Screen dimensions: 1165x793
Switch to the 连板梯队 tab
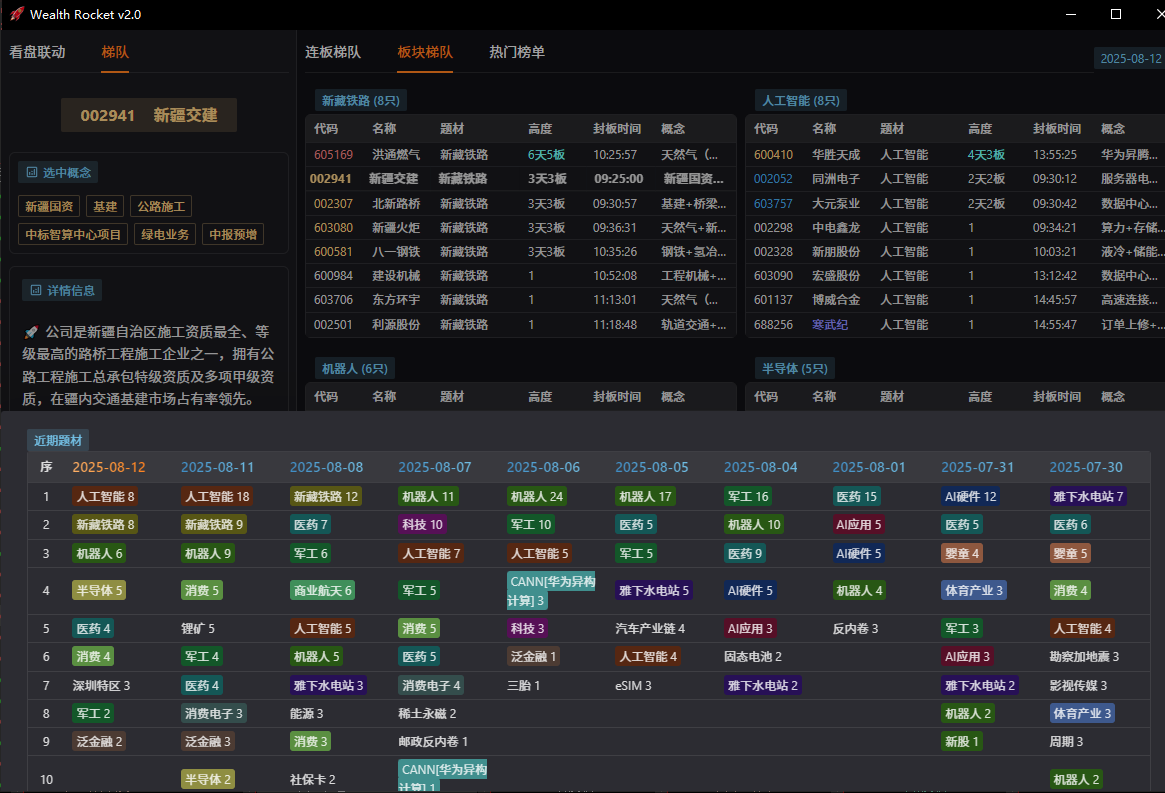pyautogui.click(x=333, y=52)
